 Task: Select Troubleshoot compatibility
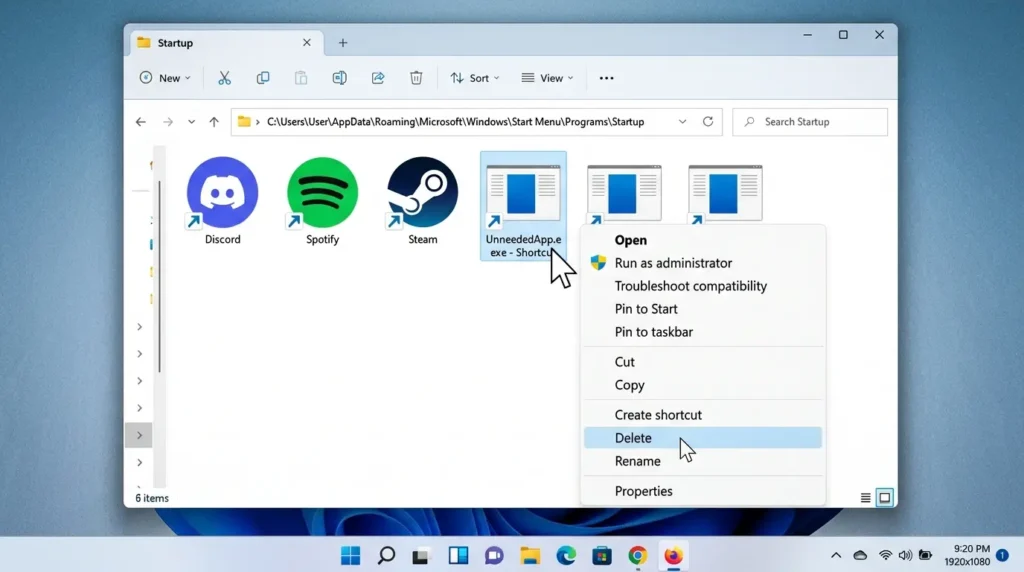[703, 286]
